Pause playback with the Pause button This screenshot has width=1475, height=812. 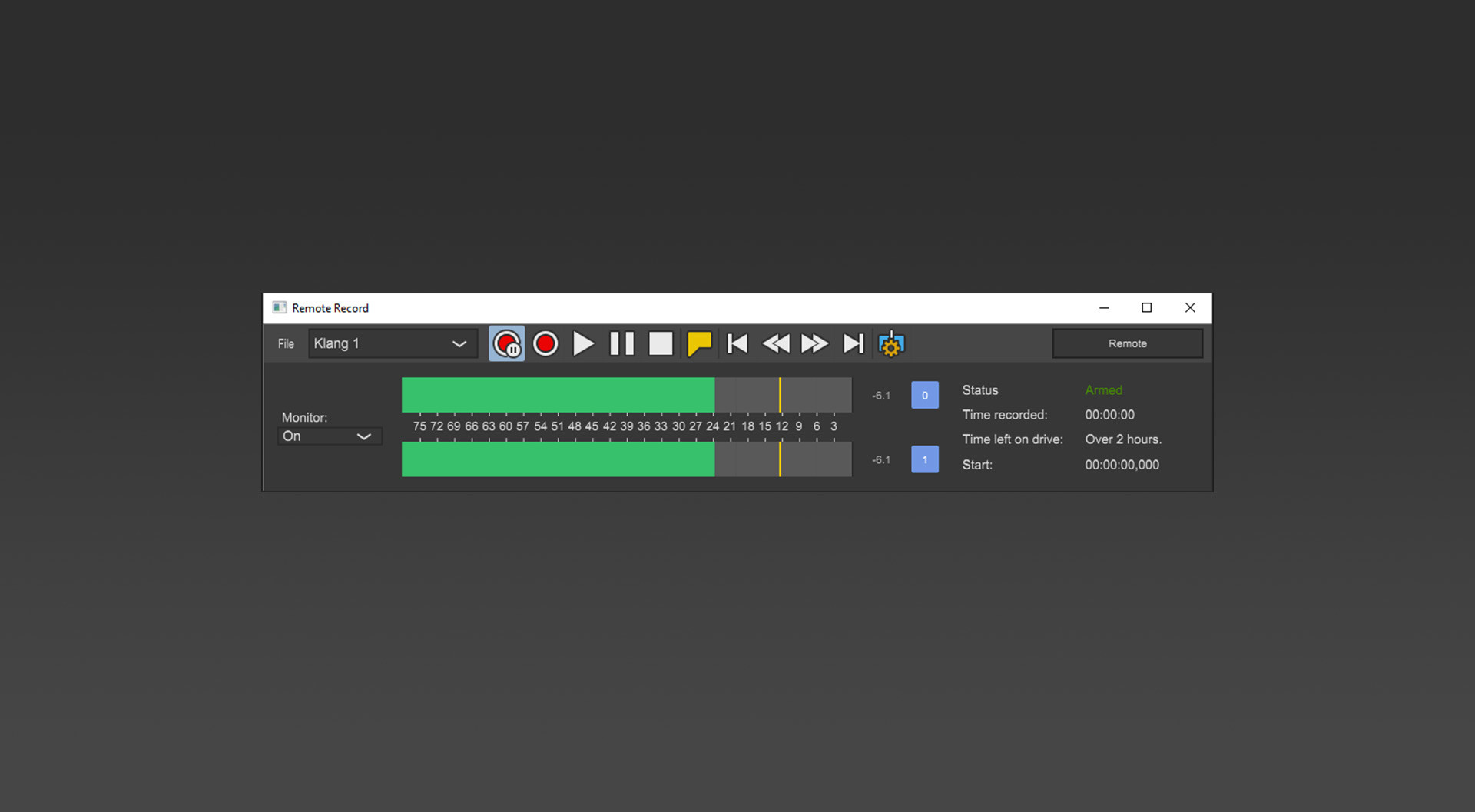tap(622, 343)
